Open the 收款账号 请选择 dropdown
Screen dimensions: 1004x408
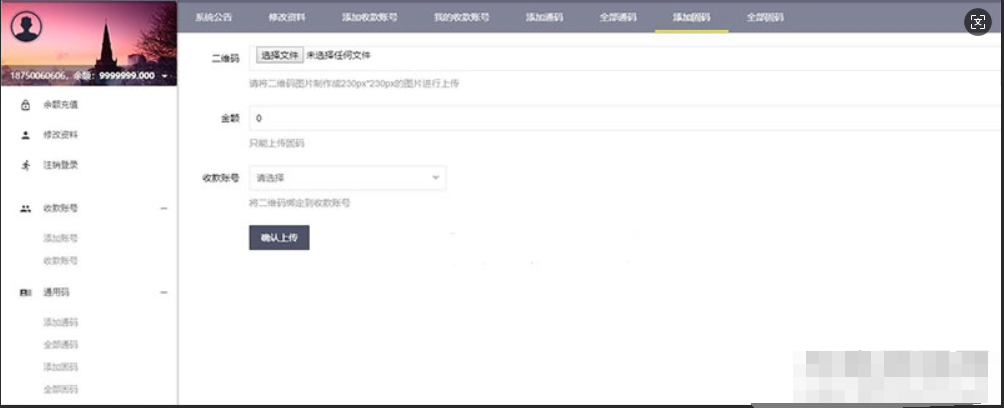point(347,177)
